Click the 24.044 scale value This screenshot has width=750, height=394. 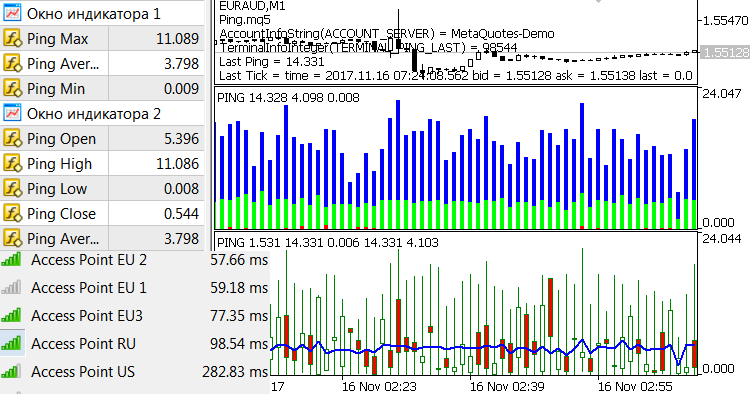[x=722, y=238]
